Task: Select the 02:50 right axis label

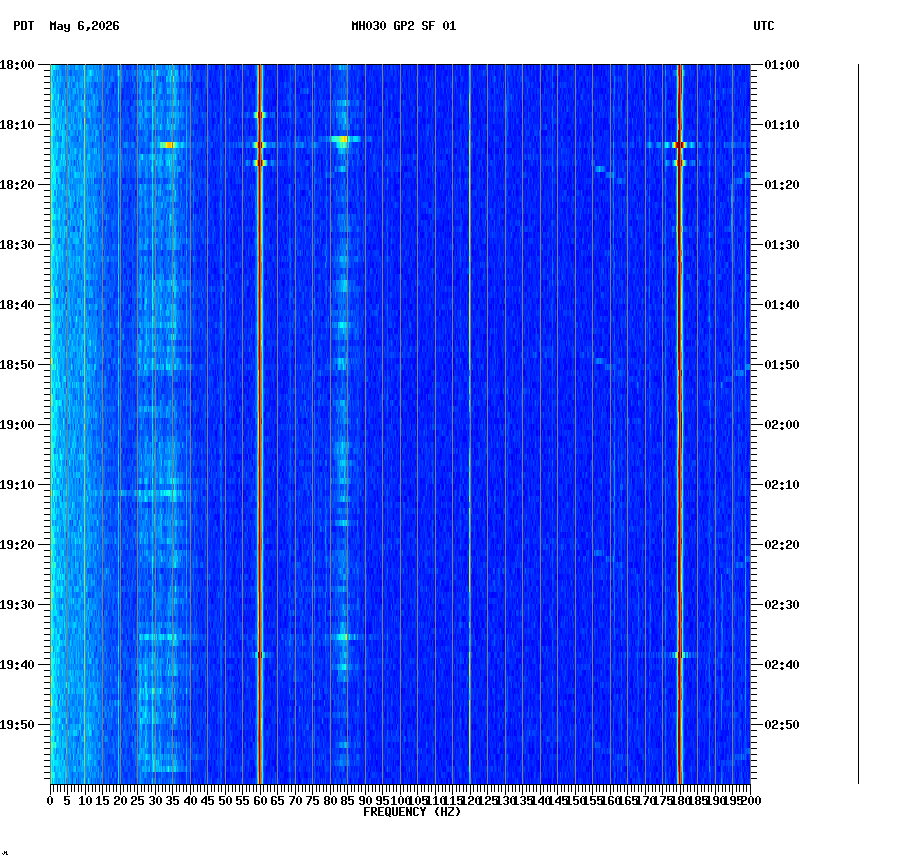Action: [782, 725]
